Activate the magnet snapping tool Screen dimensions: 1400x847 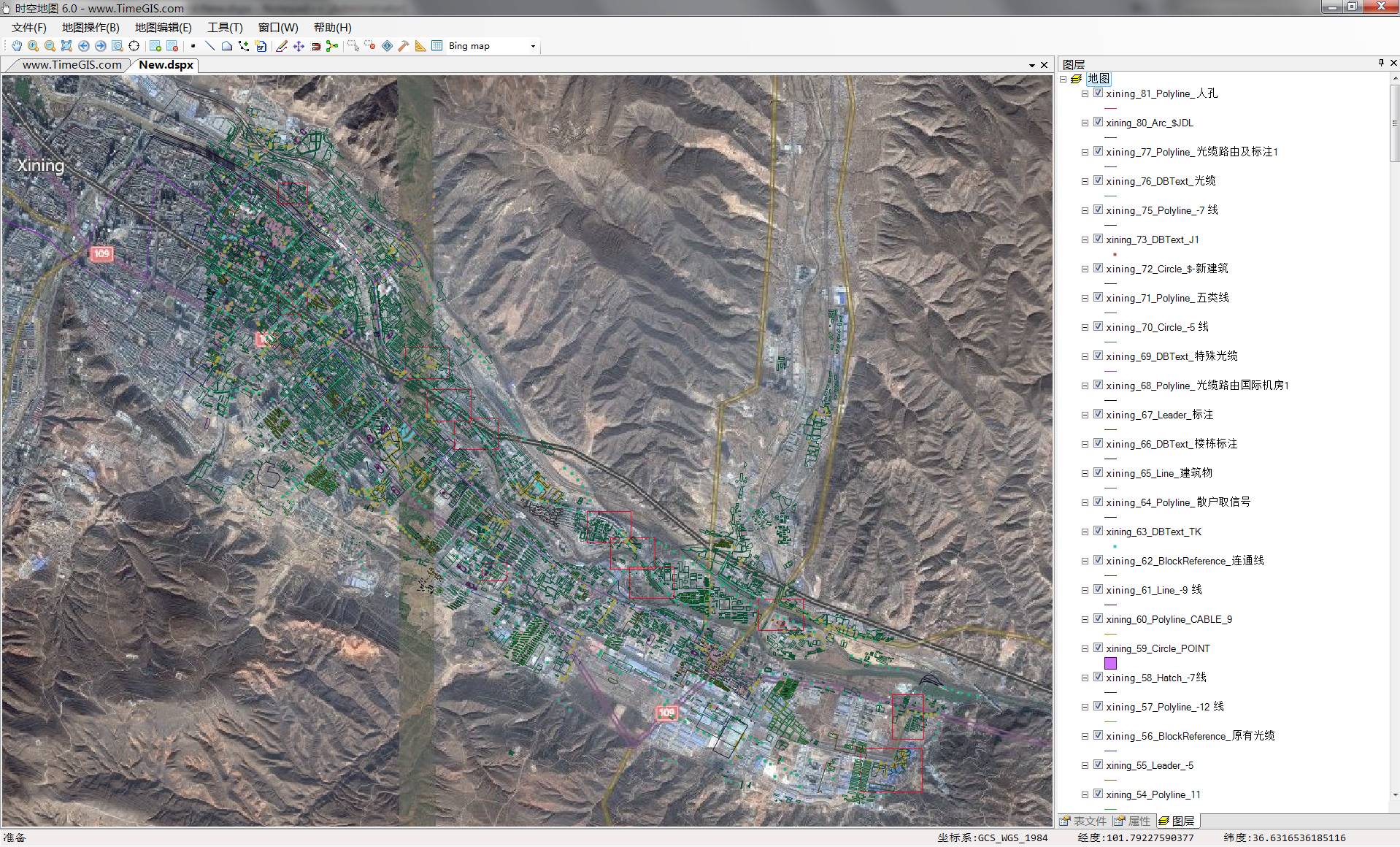316,46
